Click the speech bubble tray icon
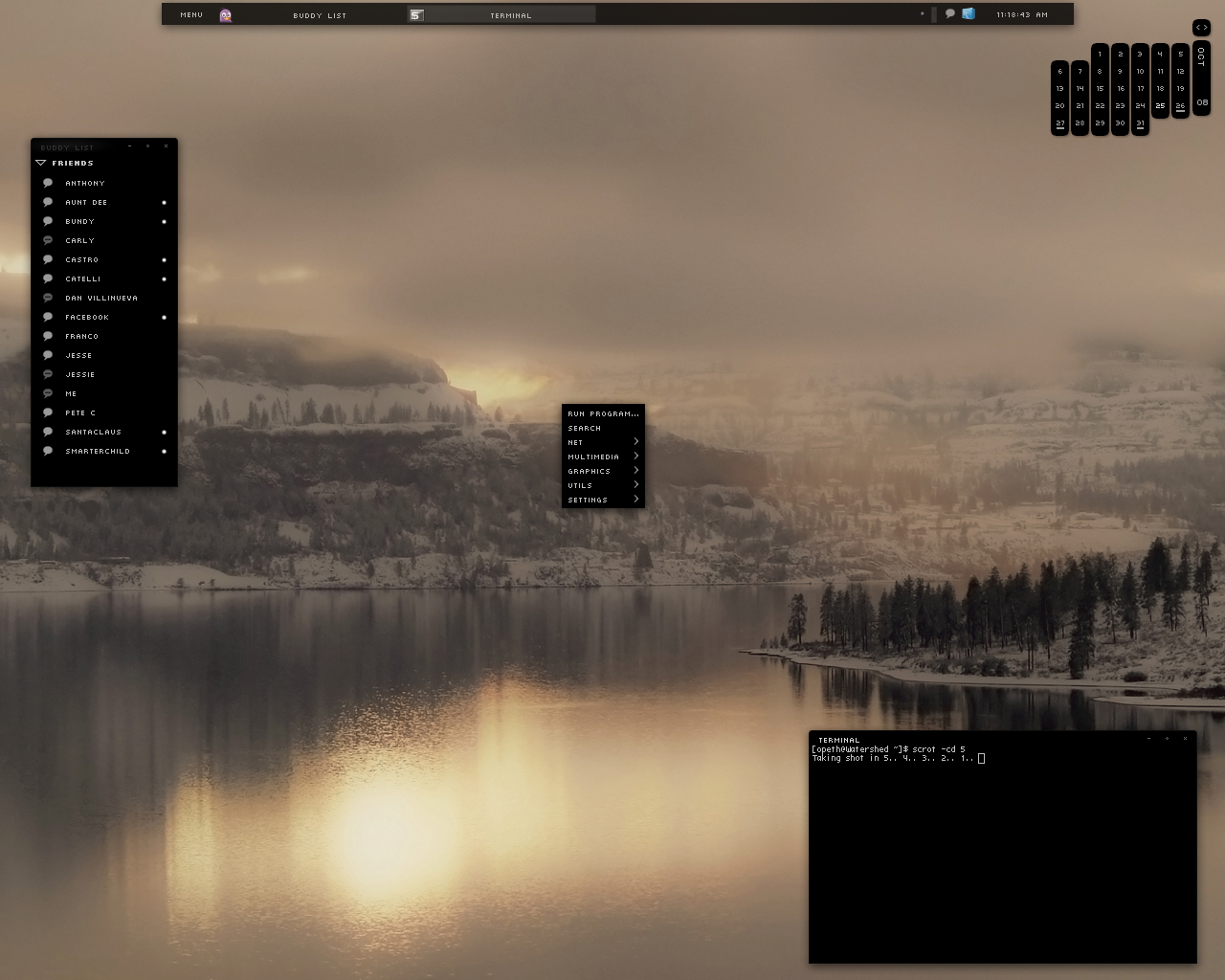The height and width of the screenshot is (980, 1225). [x=949, y=13]
